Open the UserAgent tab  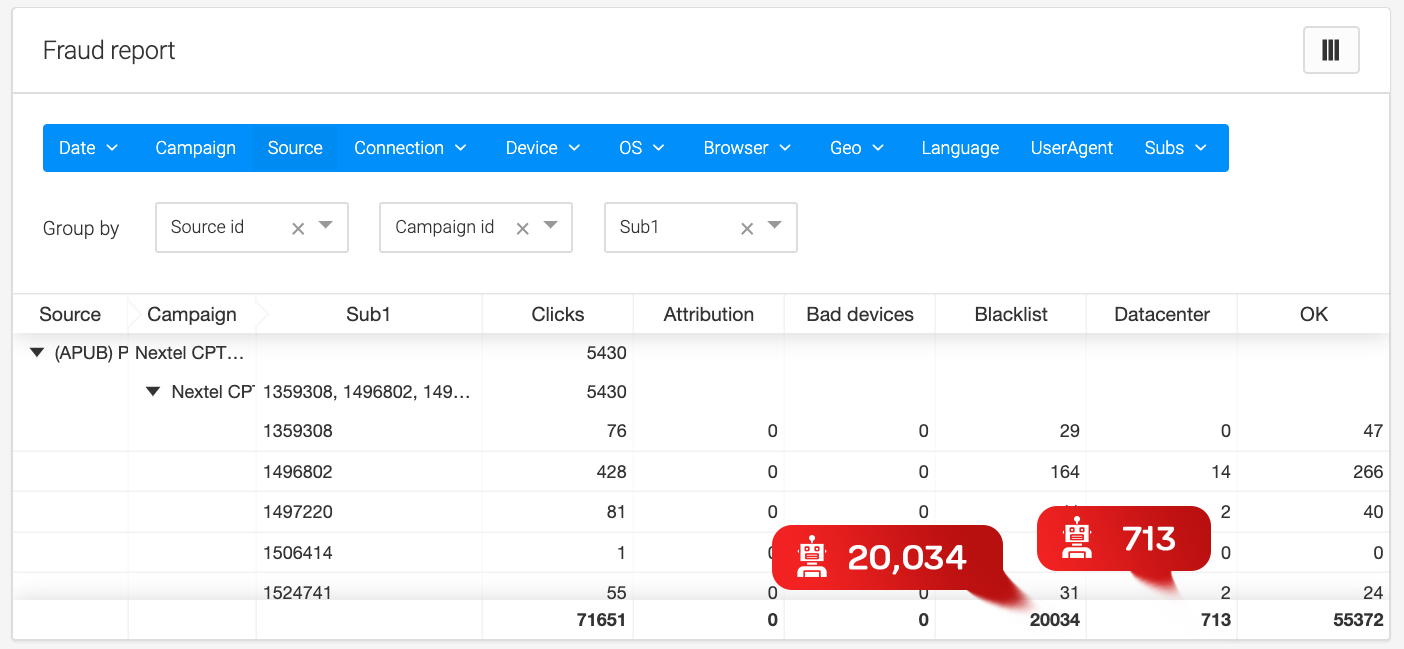[1071, 147]
